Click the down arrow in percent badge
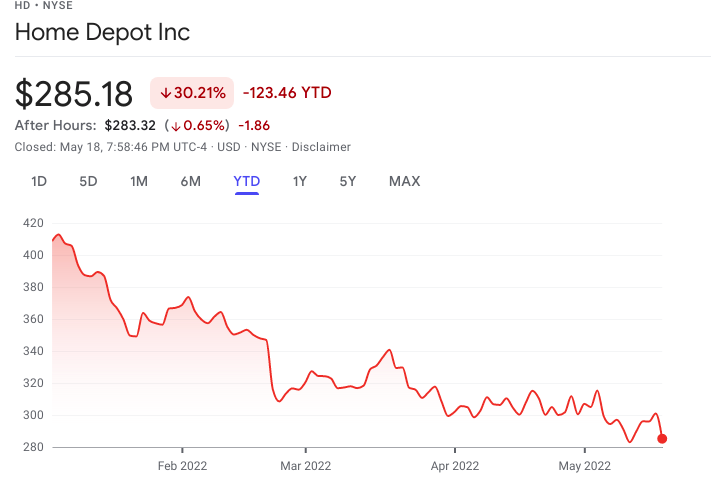The image size is (711, 496). coord(166,93)
